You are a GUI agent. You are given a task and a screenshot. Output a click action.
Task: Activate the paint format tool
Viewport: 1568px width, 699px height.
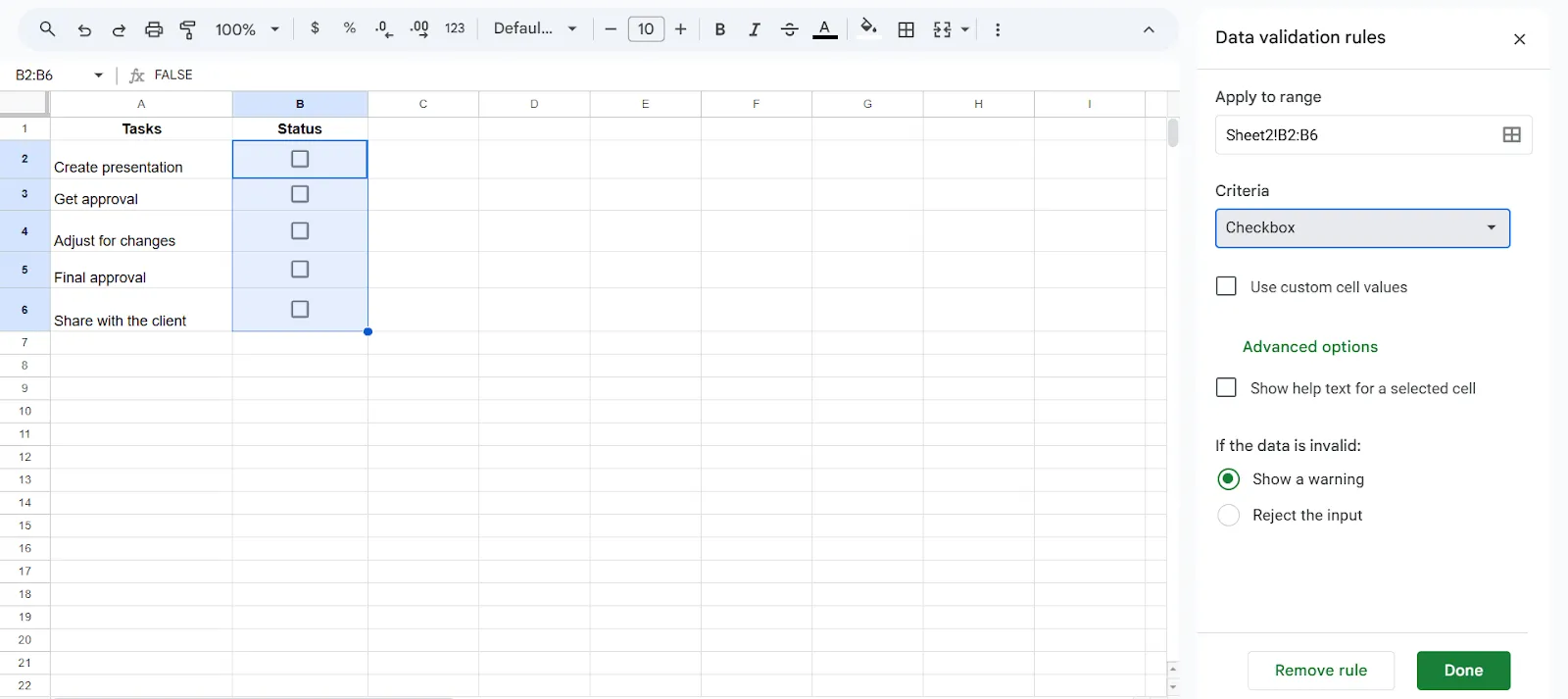pyautogui.click(x=188, y=29)
